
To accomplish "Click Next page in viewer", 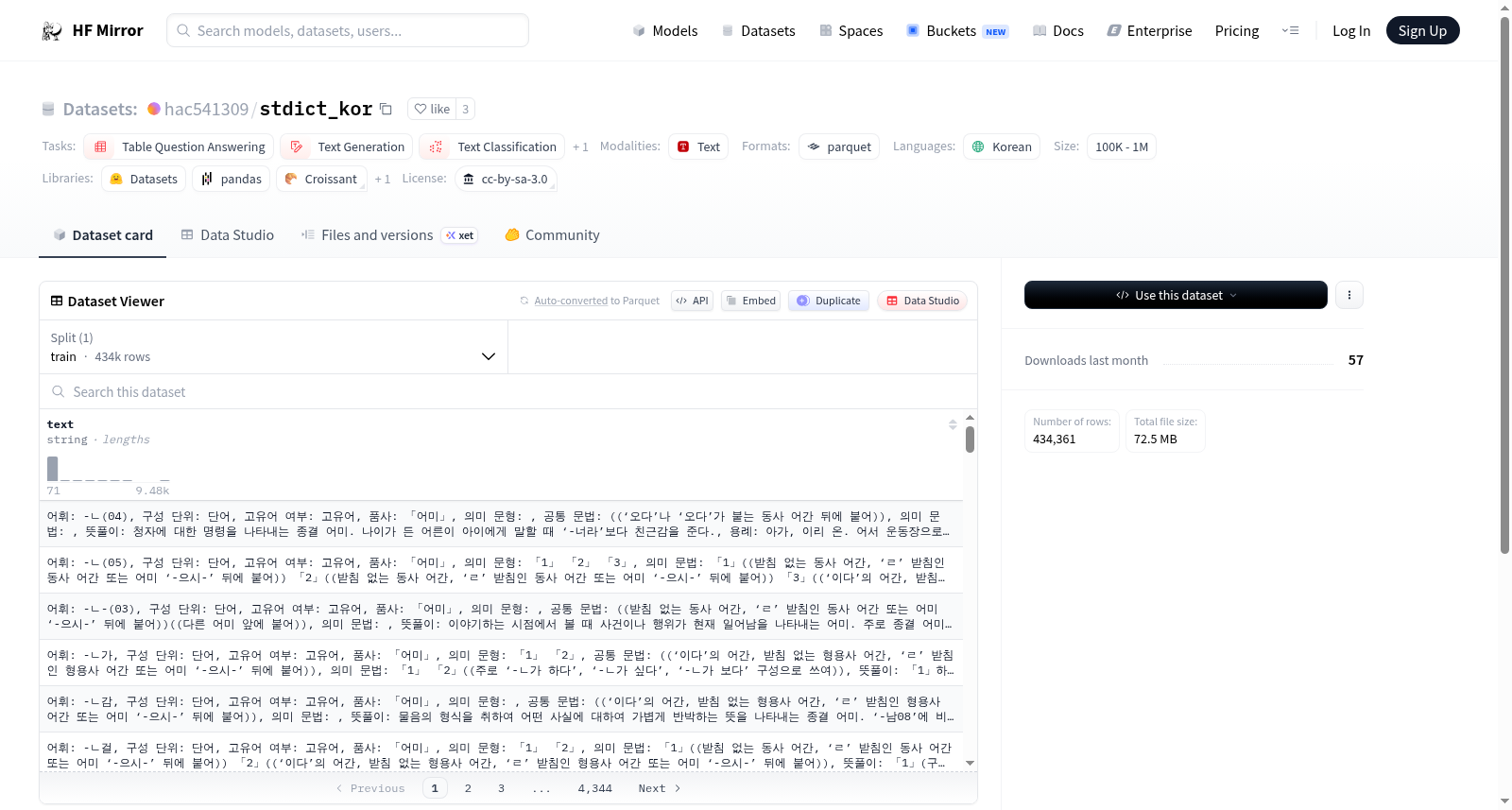I will tap(659, 788).
